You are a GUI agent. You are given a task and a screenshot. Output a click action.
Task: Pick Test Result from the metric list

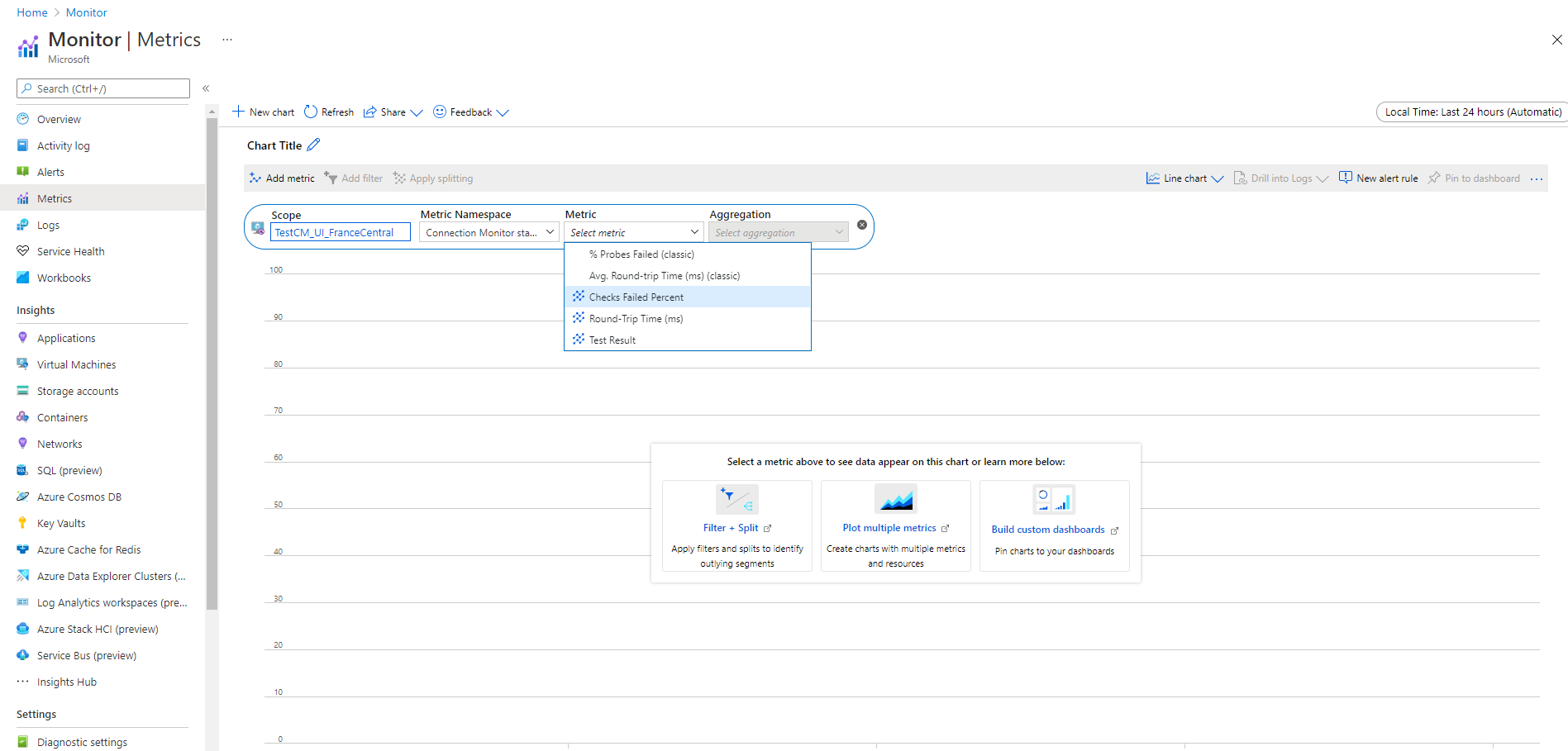point(612,340)
